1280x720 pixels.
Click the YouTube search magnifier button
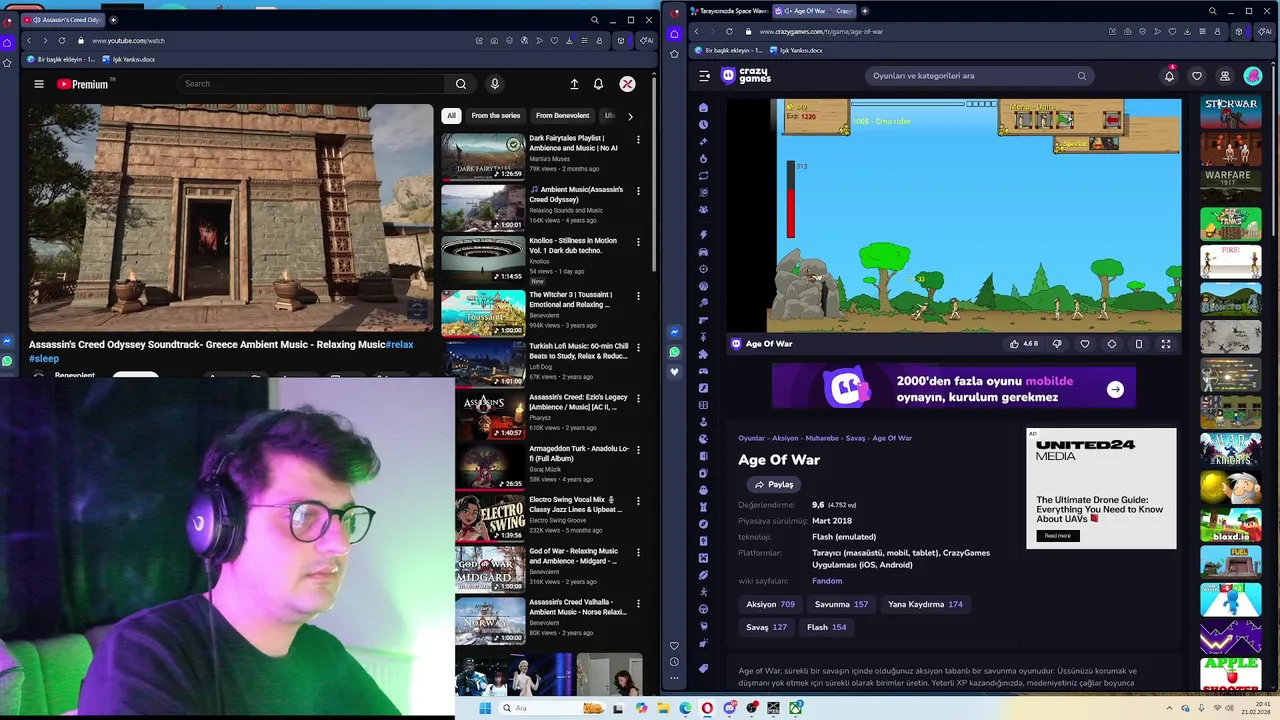461,84
